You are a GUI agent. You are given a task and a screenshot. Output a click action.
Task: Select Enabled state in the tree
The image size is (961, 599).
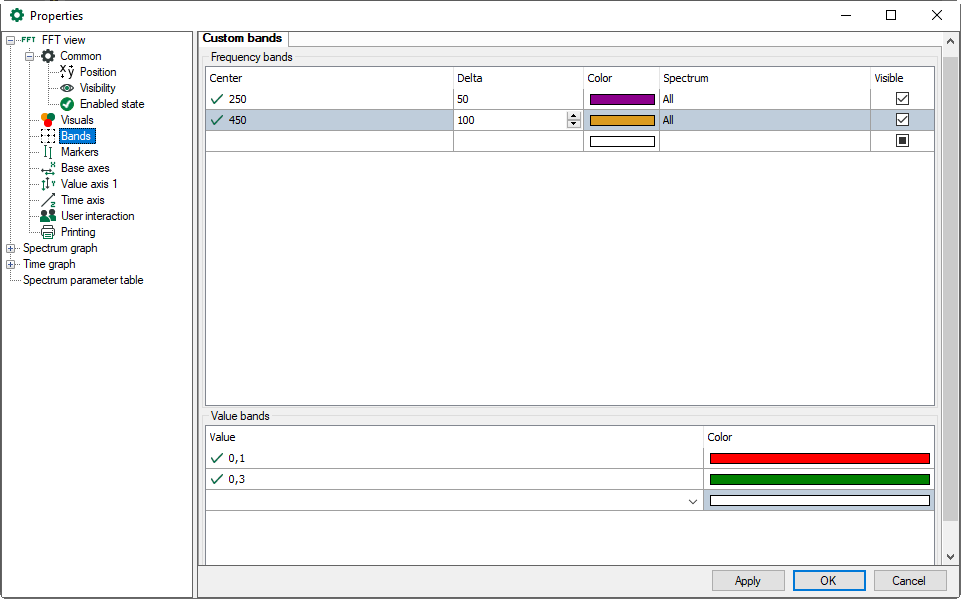[112, 104]
